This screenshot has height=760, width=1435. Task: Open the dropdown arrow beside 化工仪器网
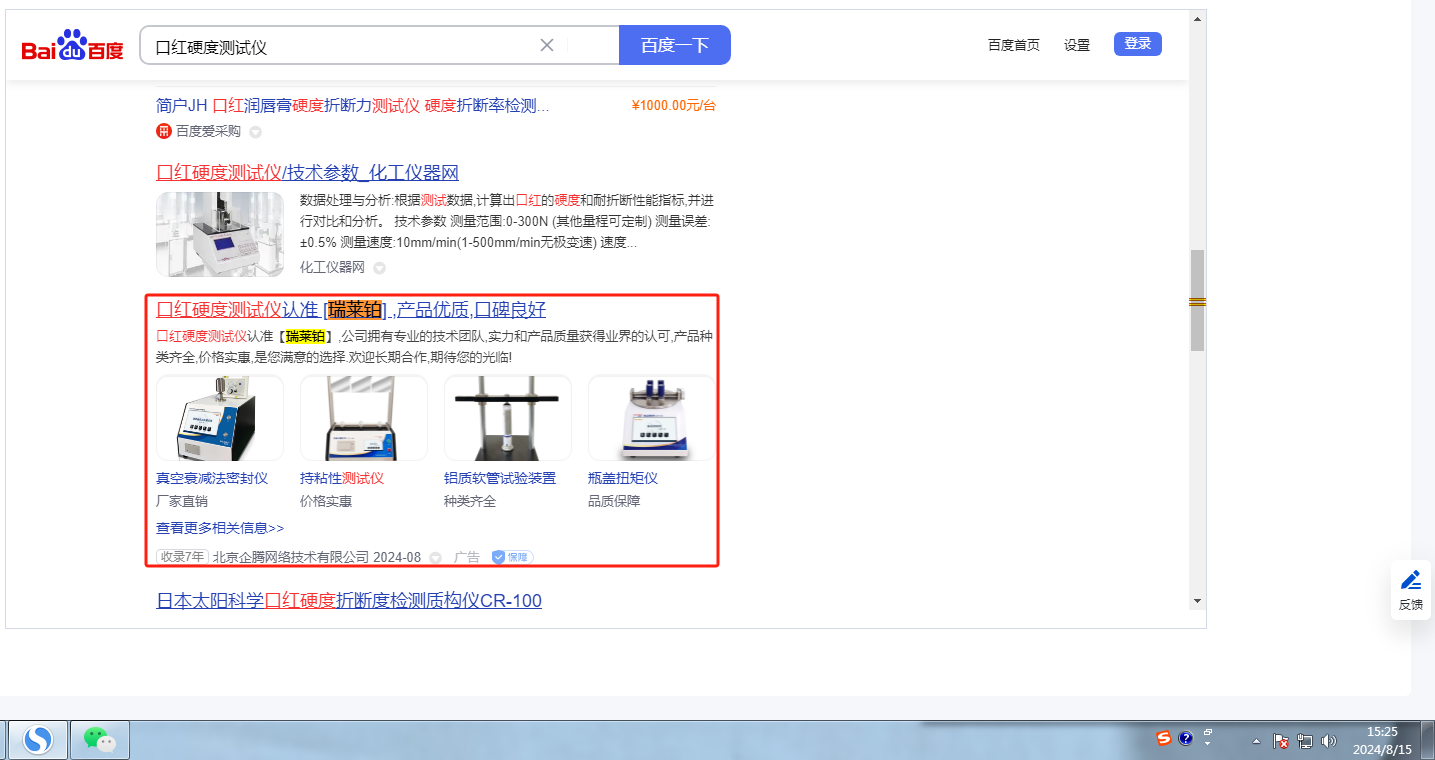point(379,268)
